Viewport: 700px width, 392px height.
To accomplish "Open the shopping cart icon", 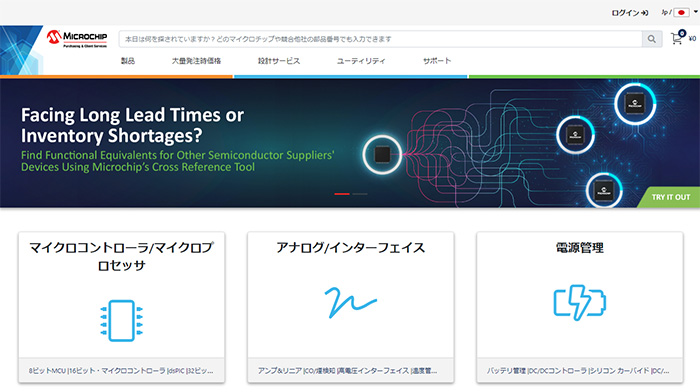I will pos(677,39).
